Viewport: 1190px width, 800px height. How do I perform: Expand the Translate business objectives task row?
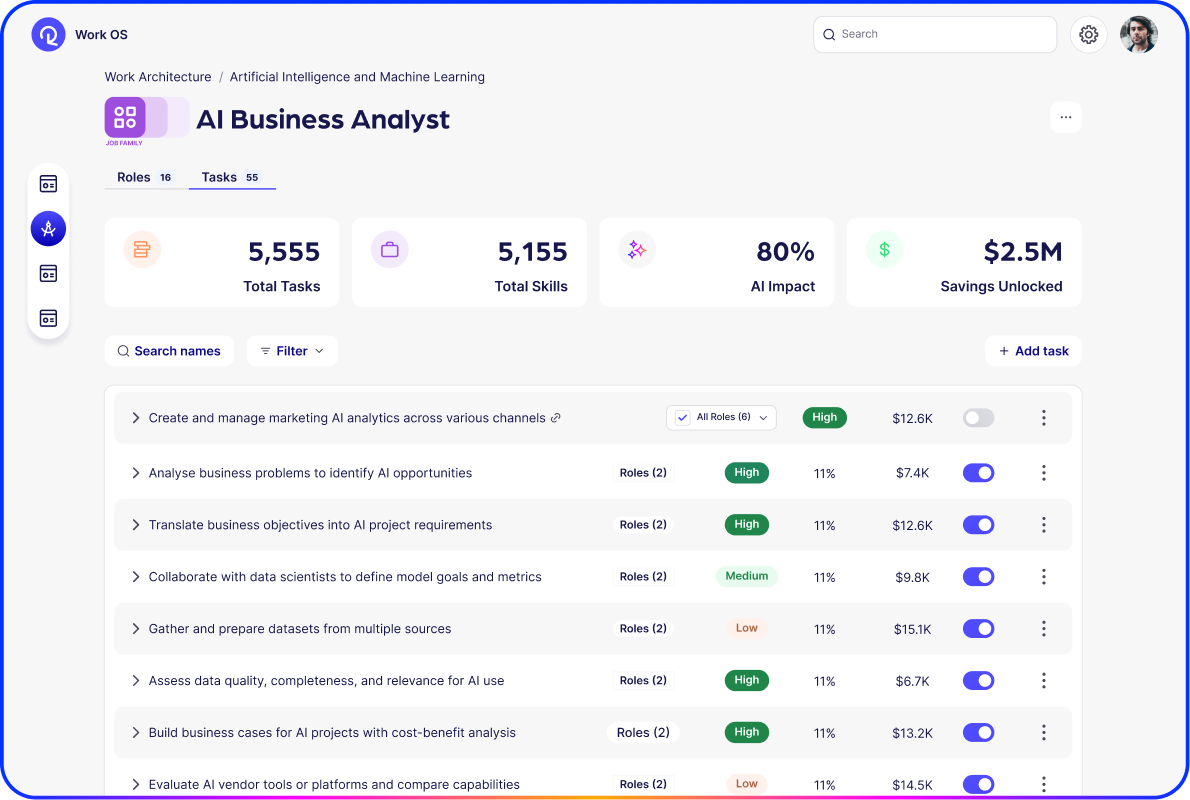[136, 524]
